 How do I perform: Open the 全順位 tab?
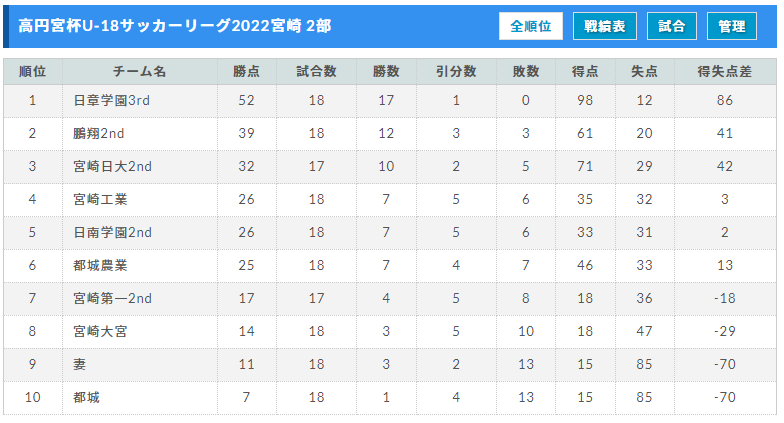pyautogui.click(x=530, y=26)
